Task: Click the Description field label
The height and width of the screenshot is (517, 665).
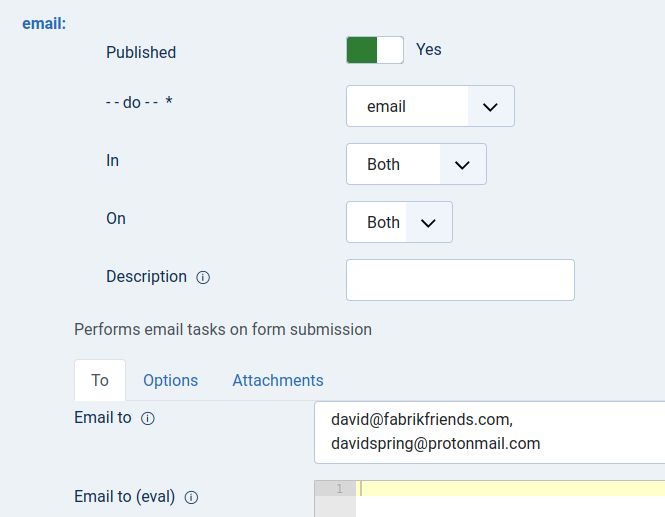Action: [146, 276]
